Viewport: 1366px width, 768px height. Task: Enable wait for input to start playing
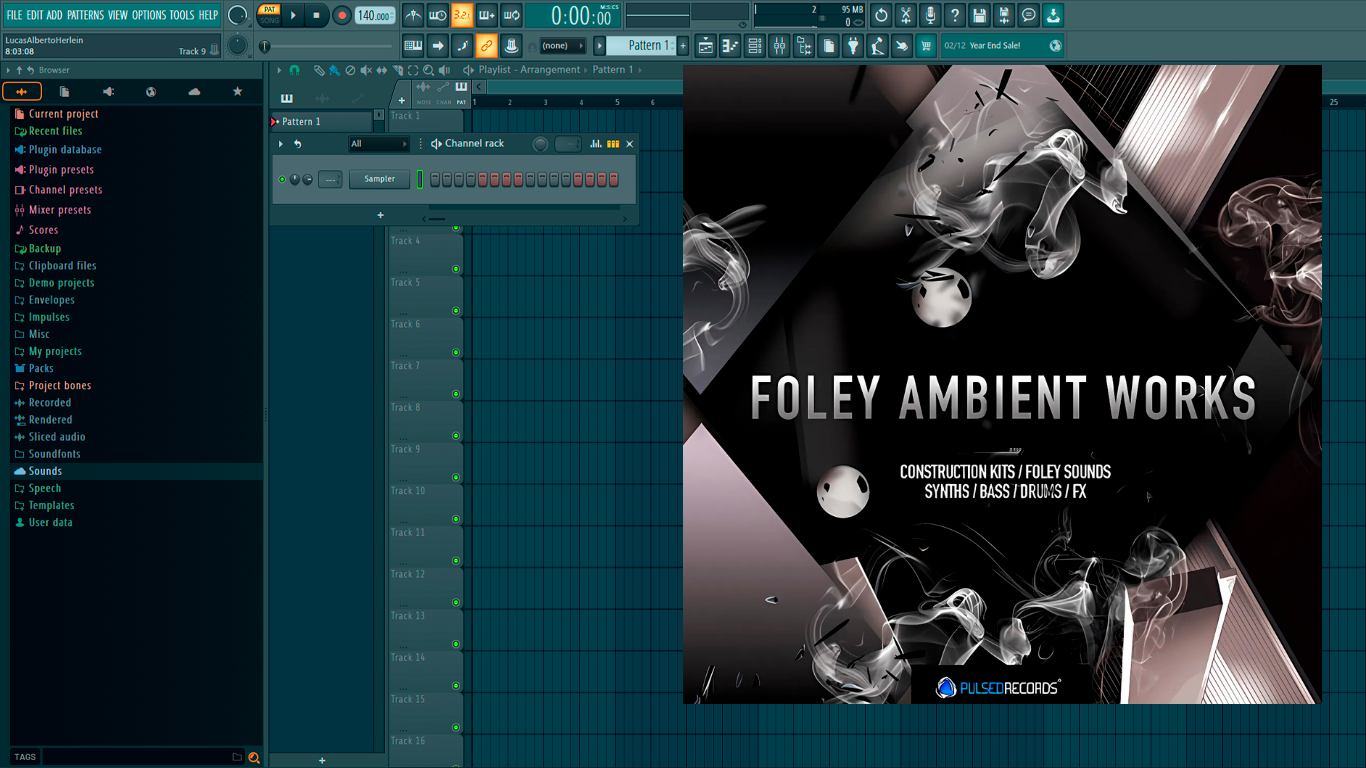coord(437,15)
